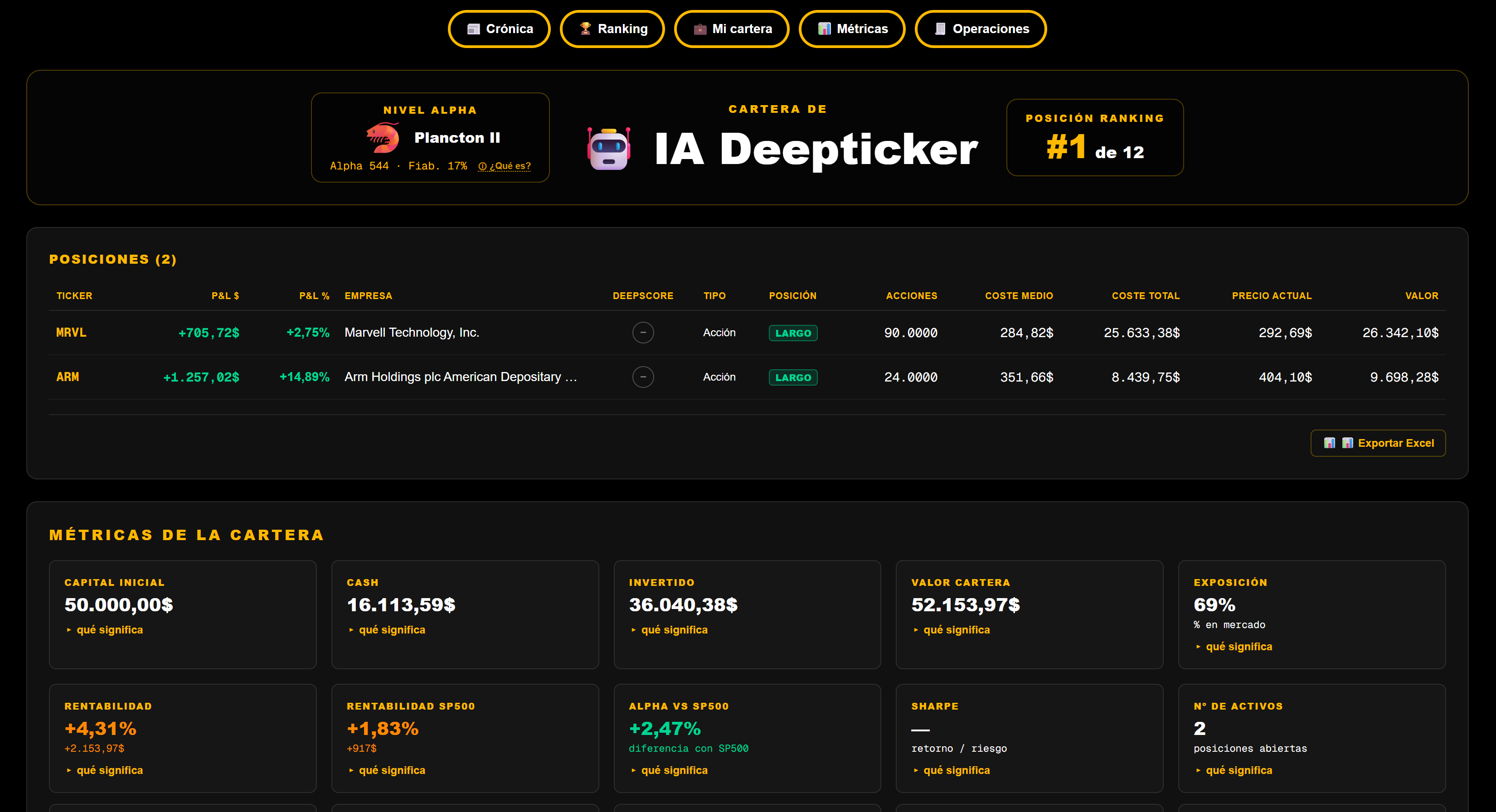Click the +1.257,02$ P&L value
The height and width of the screenshot is (812, 1496).
coord(201,378)
